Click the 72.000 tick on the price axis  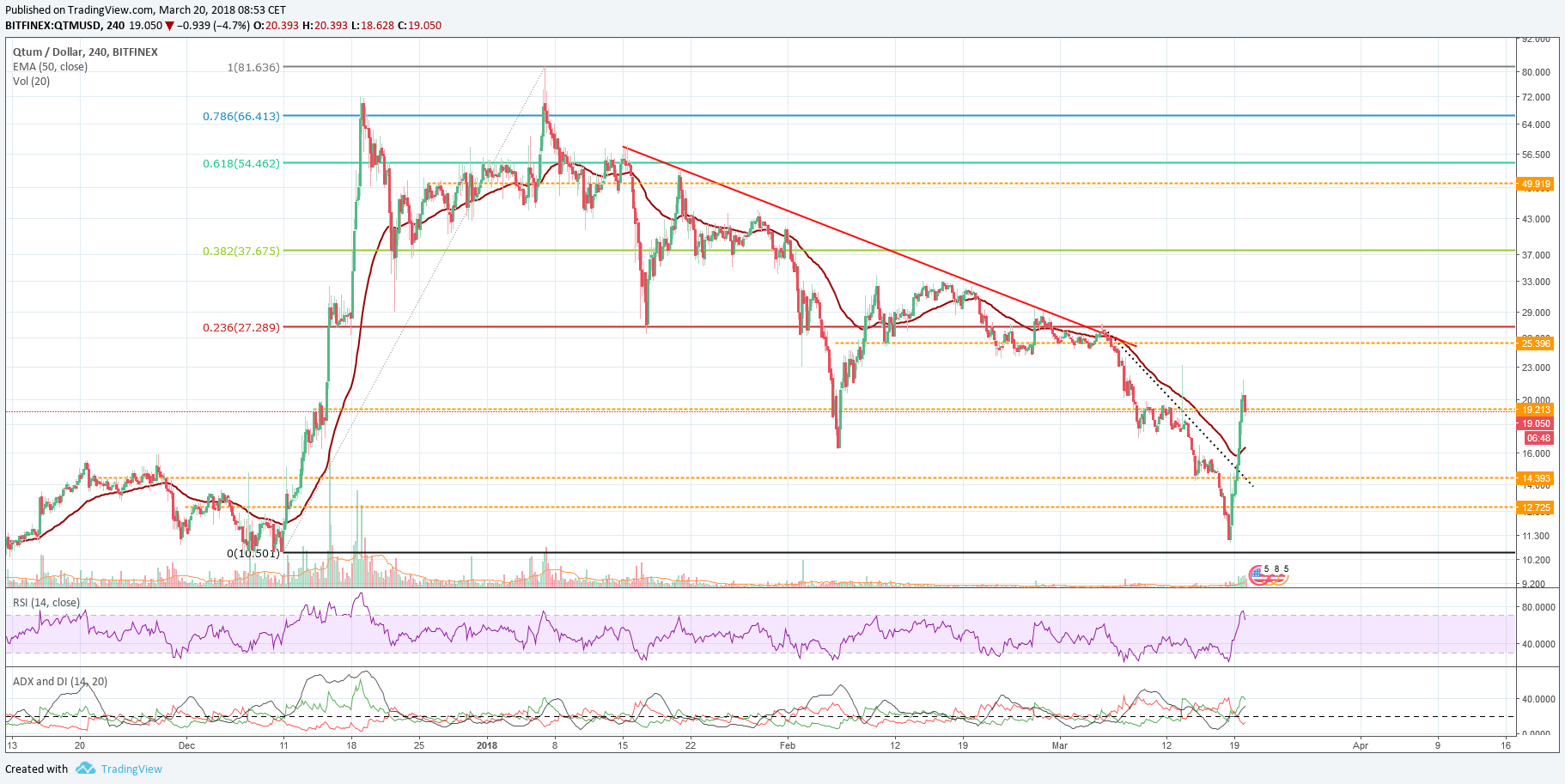pyautogui.click(x=1536, y=98)
